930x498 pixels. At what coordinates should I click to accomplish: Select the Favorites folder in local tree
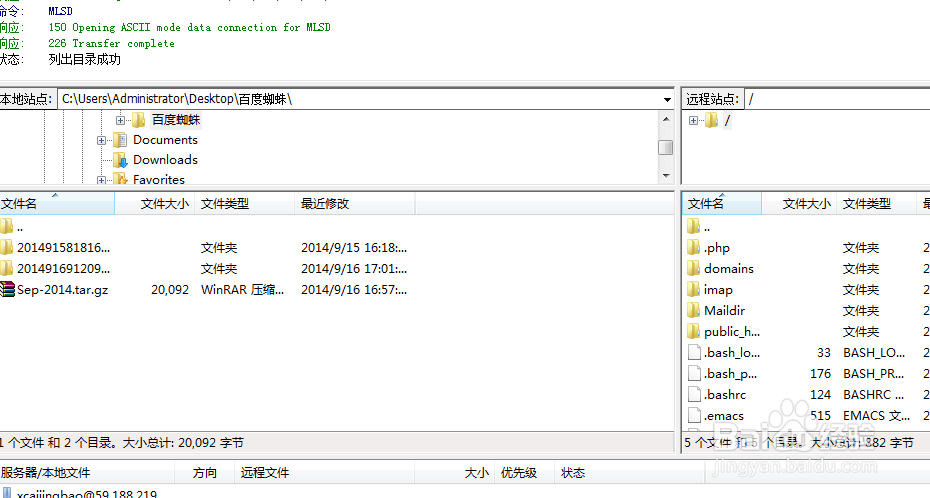pos(159,179)
